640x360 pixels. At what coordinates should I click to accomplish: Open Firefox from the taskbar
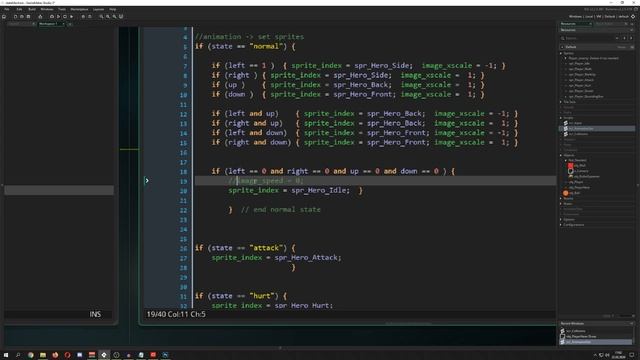click(x=55, y=355)
